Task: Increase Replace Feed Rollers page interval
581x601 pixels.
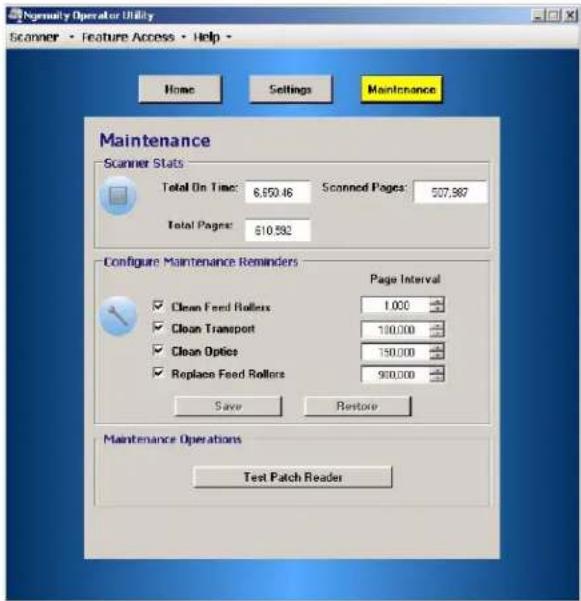Action: (x=437, y=370)
